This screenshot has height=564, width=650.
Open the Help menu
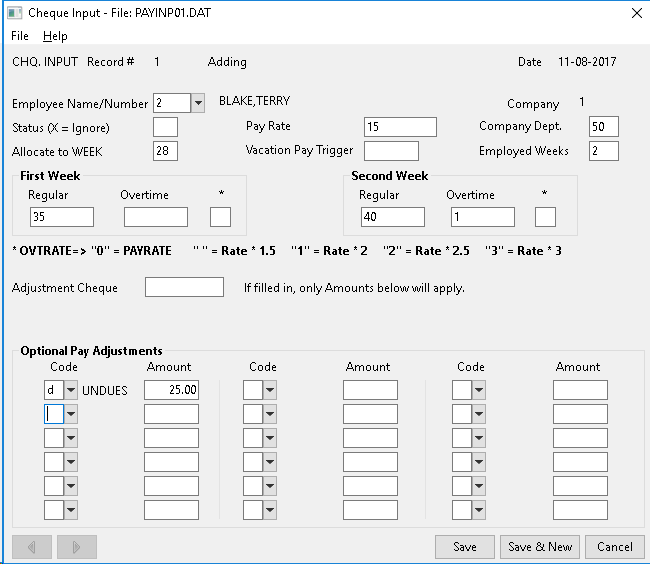(x=55, y=36)
